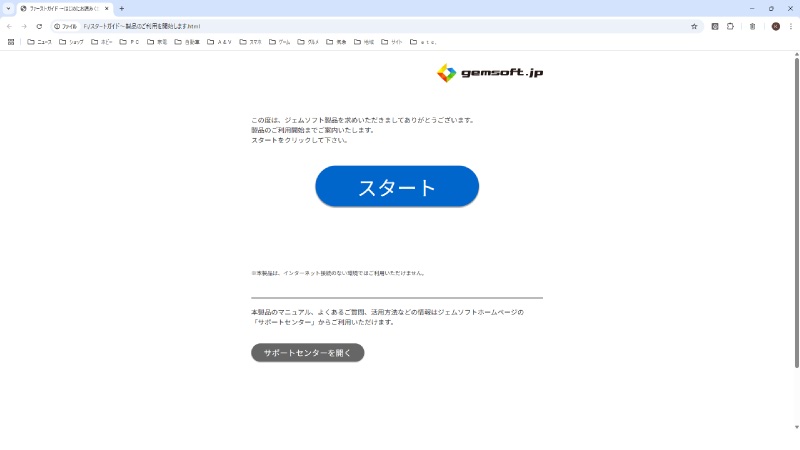
Task: Click the blue スタート button
Action: (397, 187)
